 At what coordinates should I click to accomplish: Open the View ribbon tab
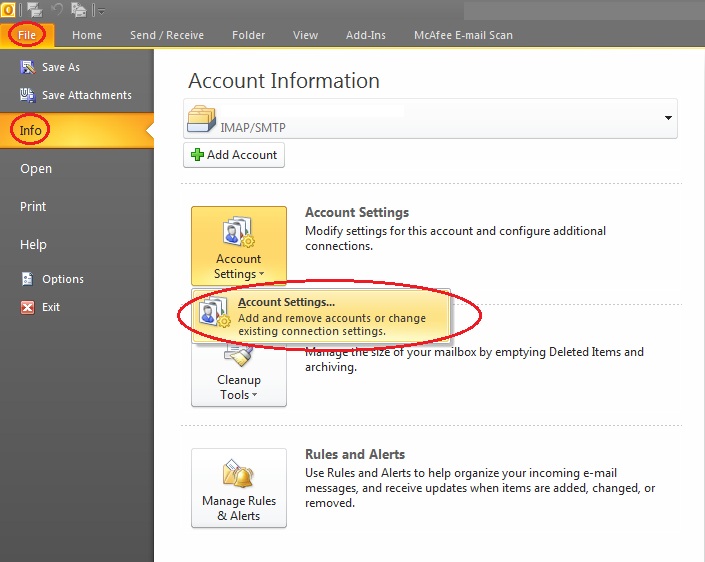pyautogui.click(x=305, y=35)
